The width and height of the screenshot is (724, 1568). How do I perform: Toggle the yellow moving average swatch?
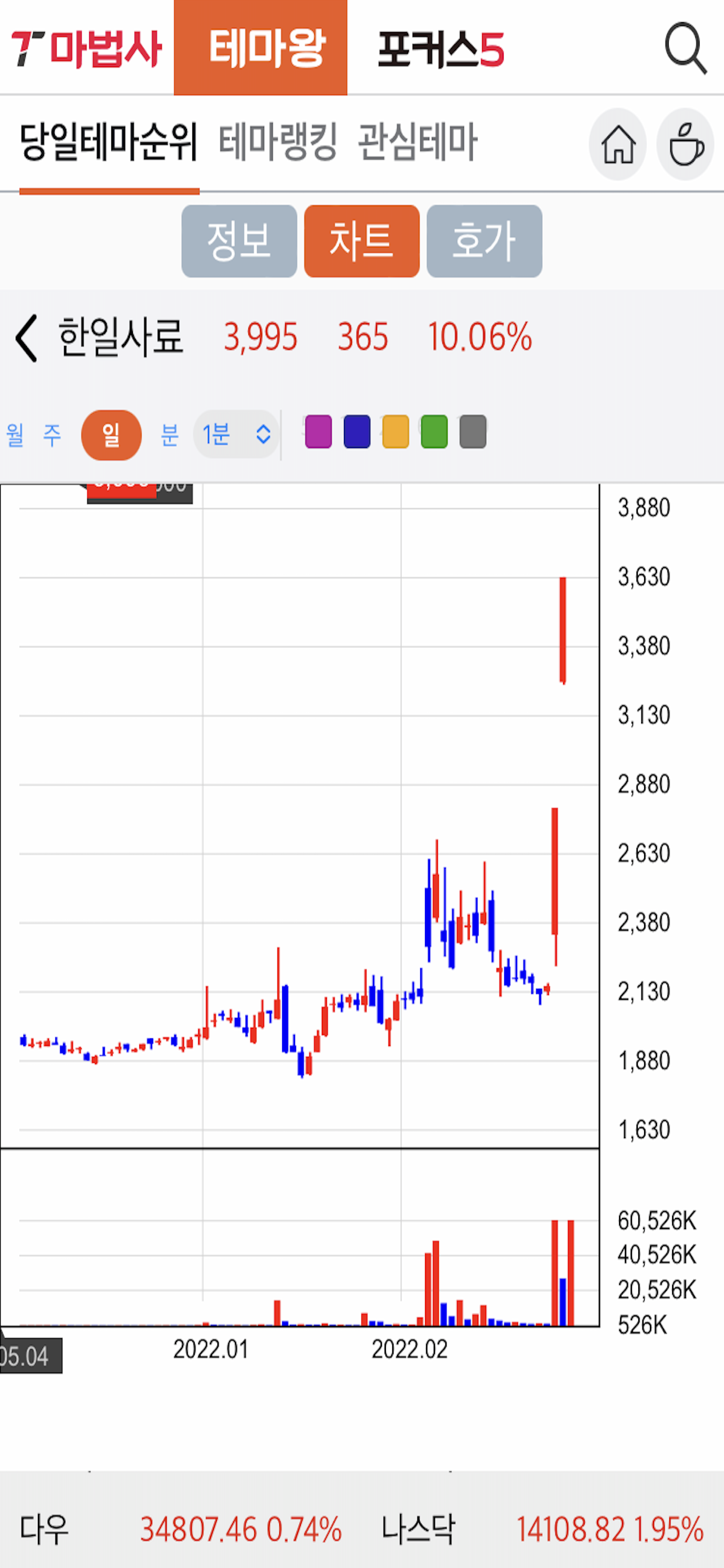click(x=395, y=432)
